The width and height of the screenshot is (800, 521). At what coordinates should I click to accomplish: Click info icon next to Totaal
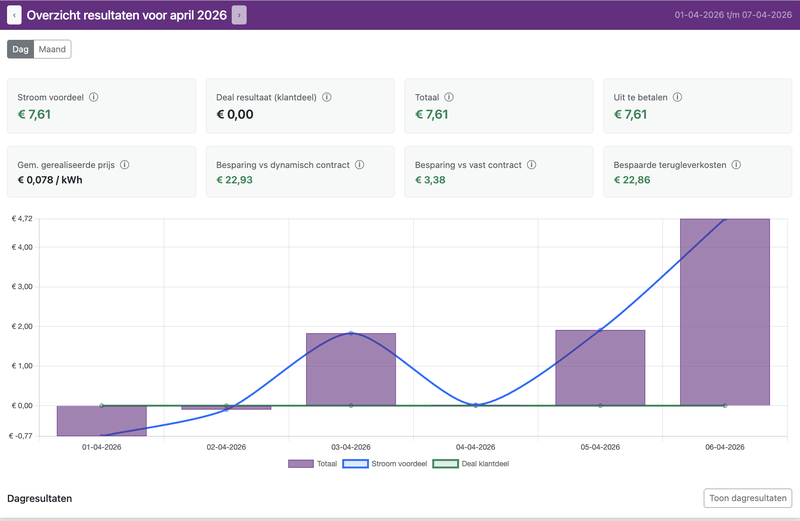click(449, 97)
